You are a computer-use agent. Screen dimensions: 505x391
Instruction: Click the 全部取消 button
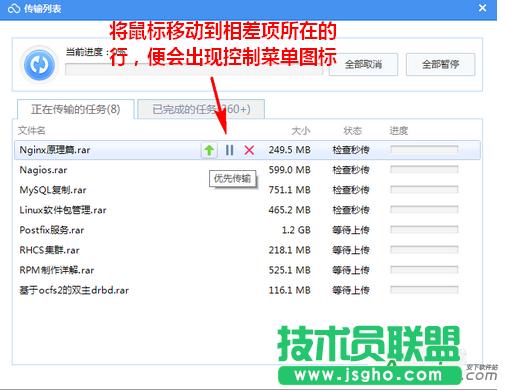point(363,64)
